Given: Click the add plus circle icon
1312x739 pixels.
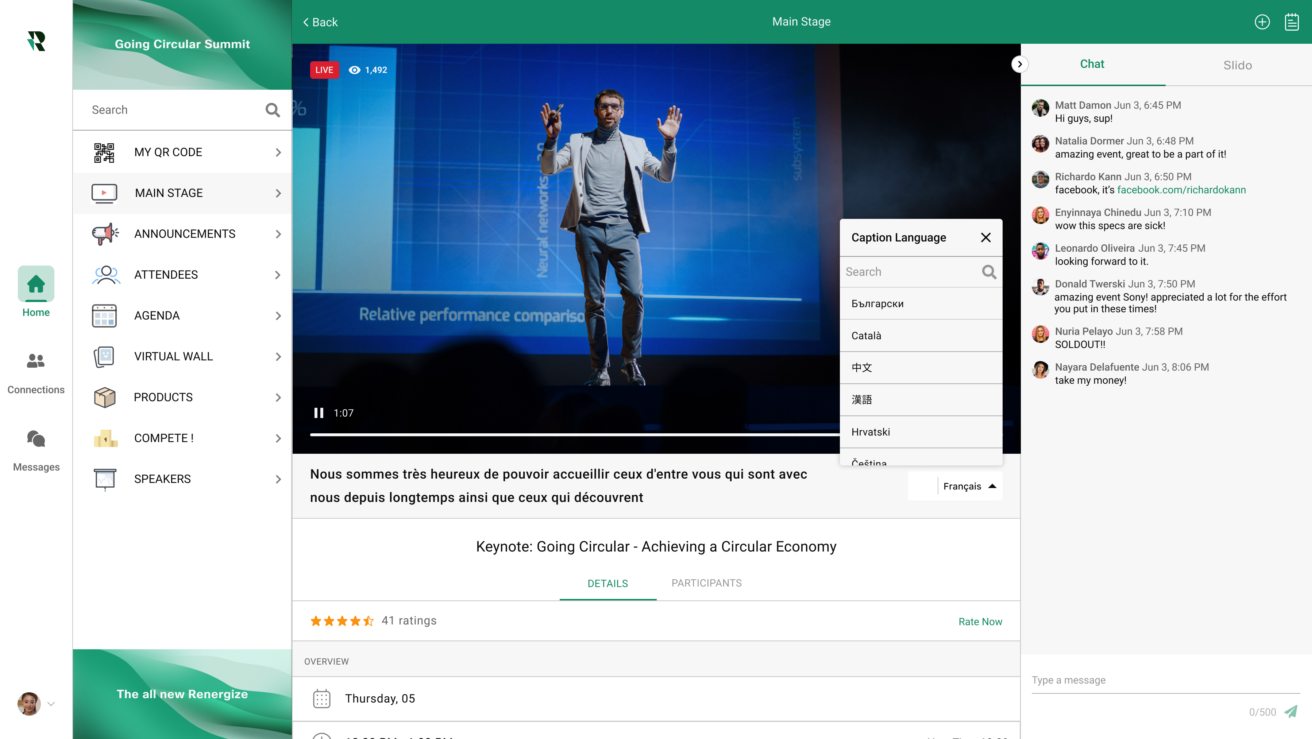Looking at the screenshot, I should 1262,22.
